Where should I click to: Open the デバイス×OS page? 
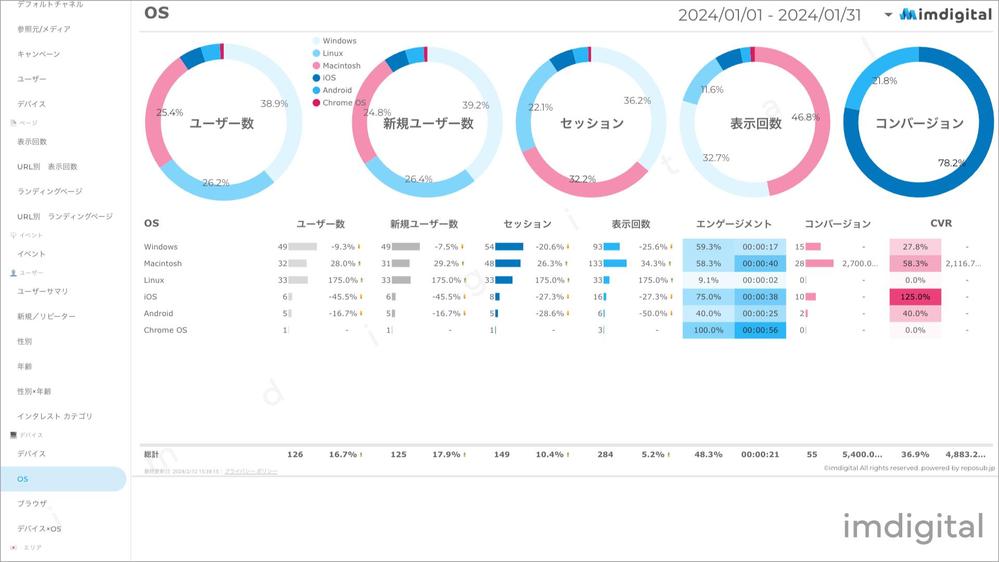tap(40, 529)
